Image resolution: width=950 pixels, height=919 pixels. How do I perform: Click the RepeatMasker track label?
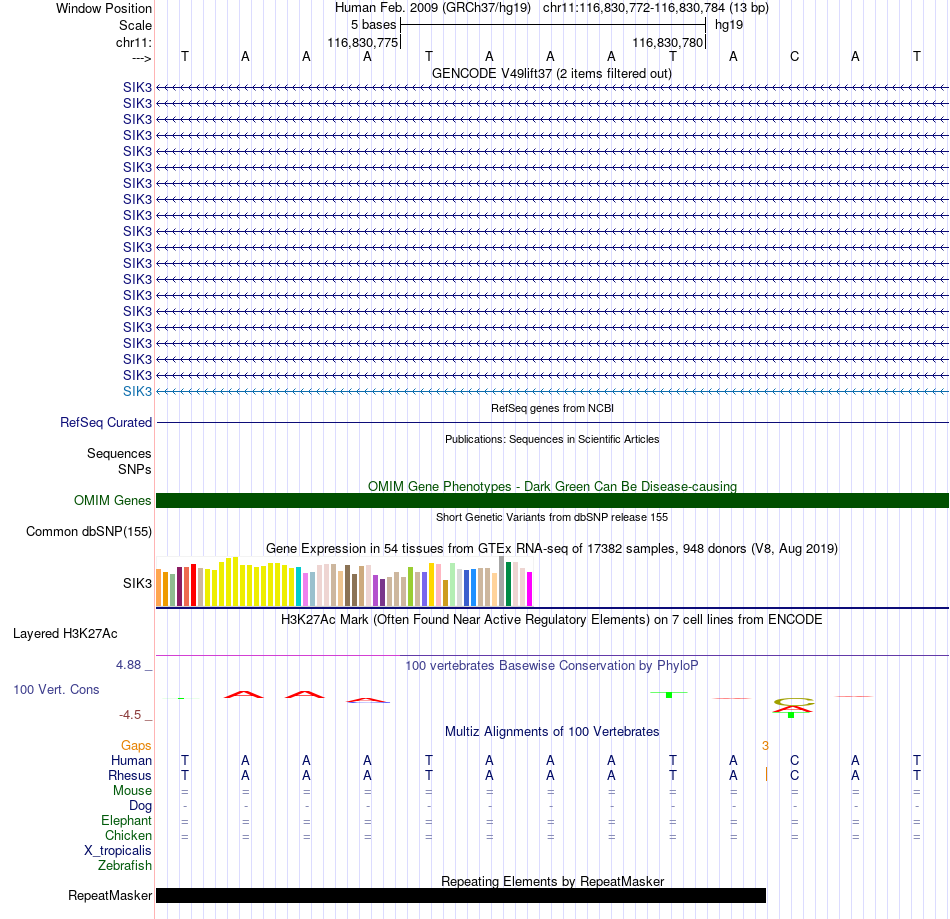pos(110,895)
